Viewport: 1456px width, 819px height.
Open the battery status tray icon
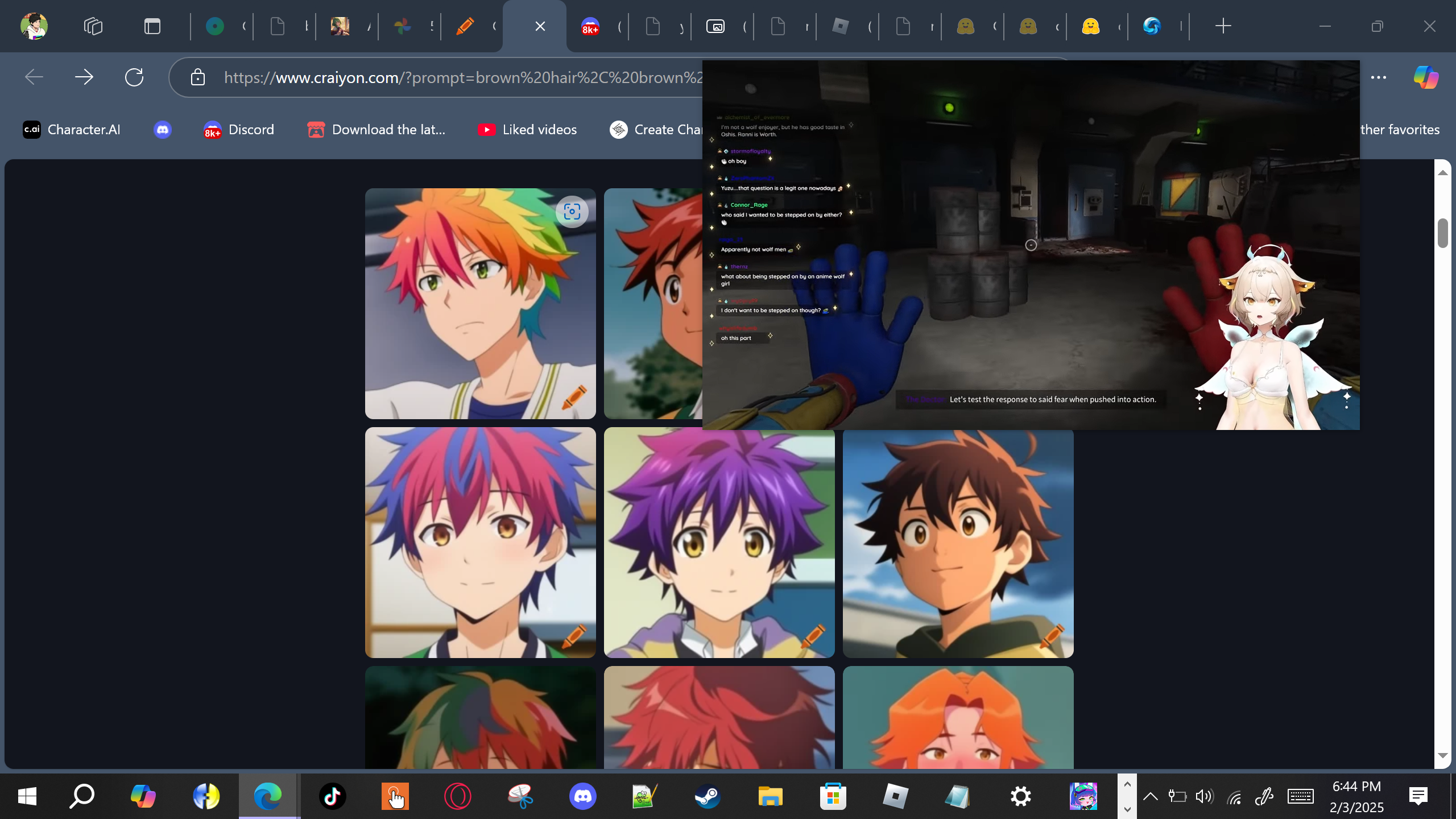point(1177,796)
